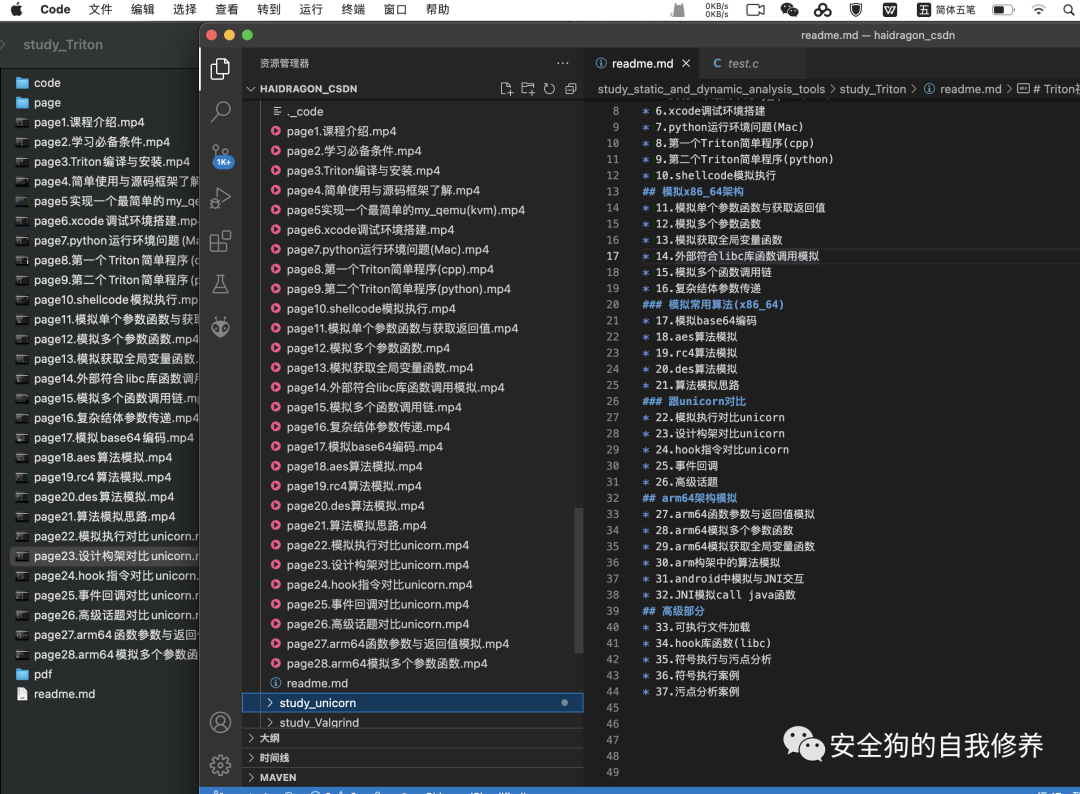The width and height of the screenshot is (1080, 794).
Task: Click the camera icon in menu bar
Action: tap(756, 10)
